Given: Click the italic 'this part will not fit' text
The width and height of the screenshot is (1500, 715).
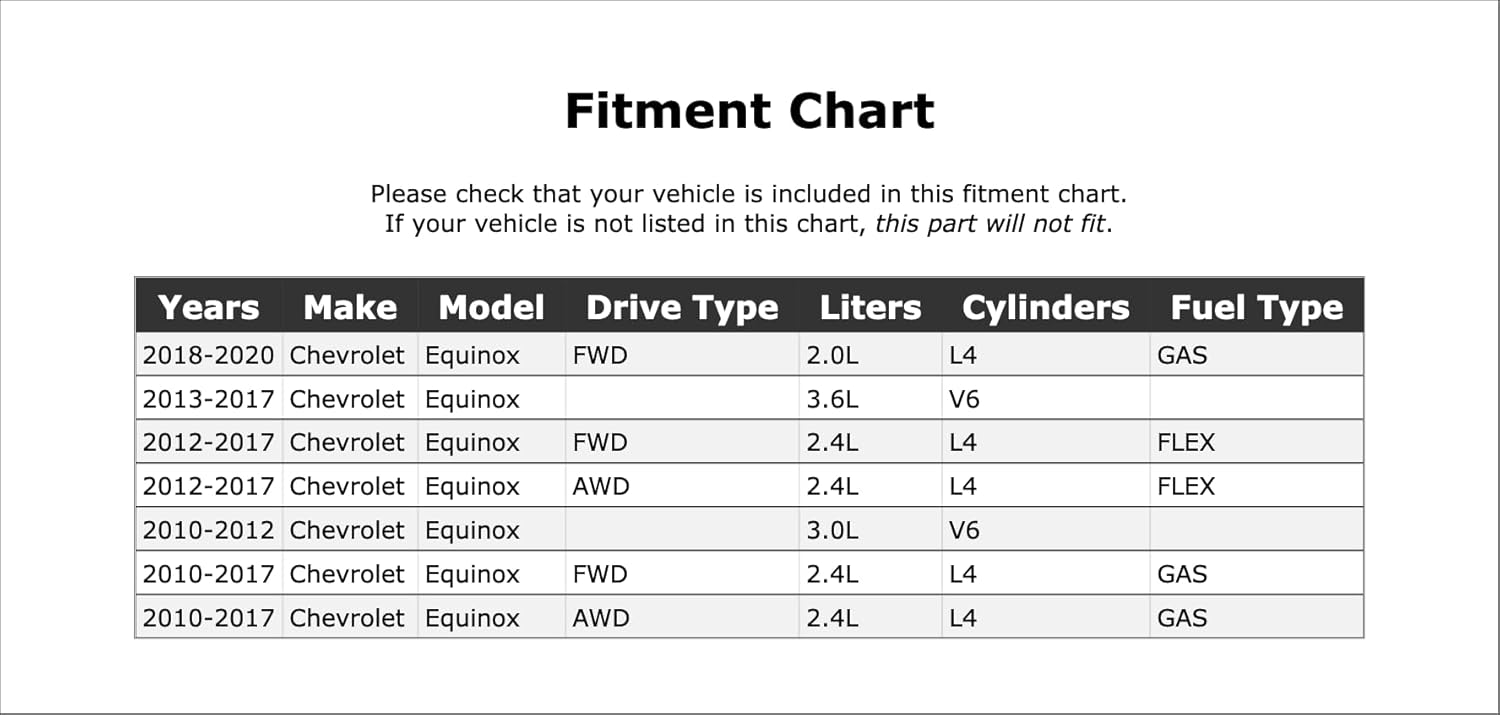Looking at the screenshot, I should pyautogui.click(x=990, y=223).
